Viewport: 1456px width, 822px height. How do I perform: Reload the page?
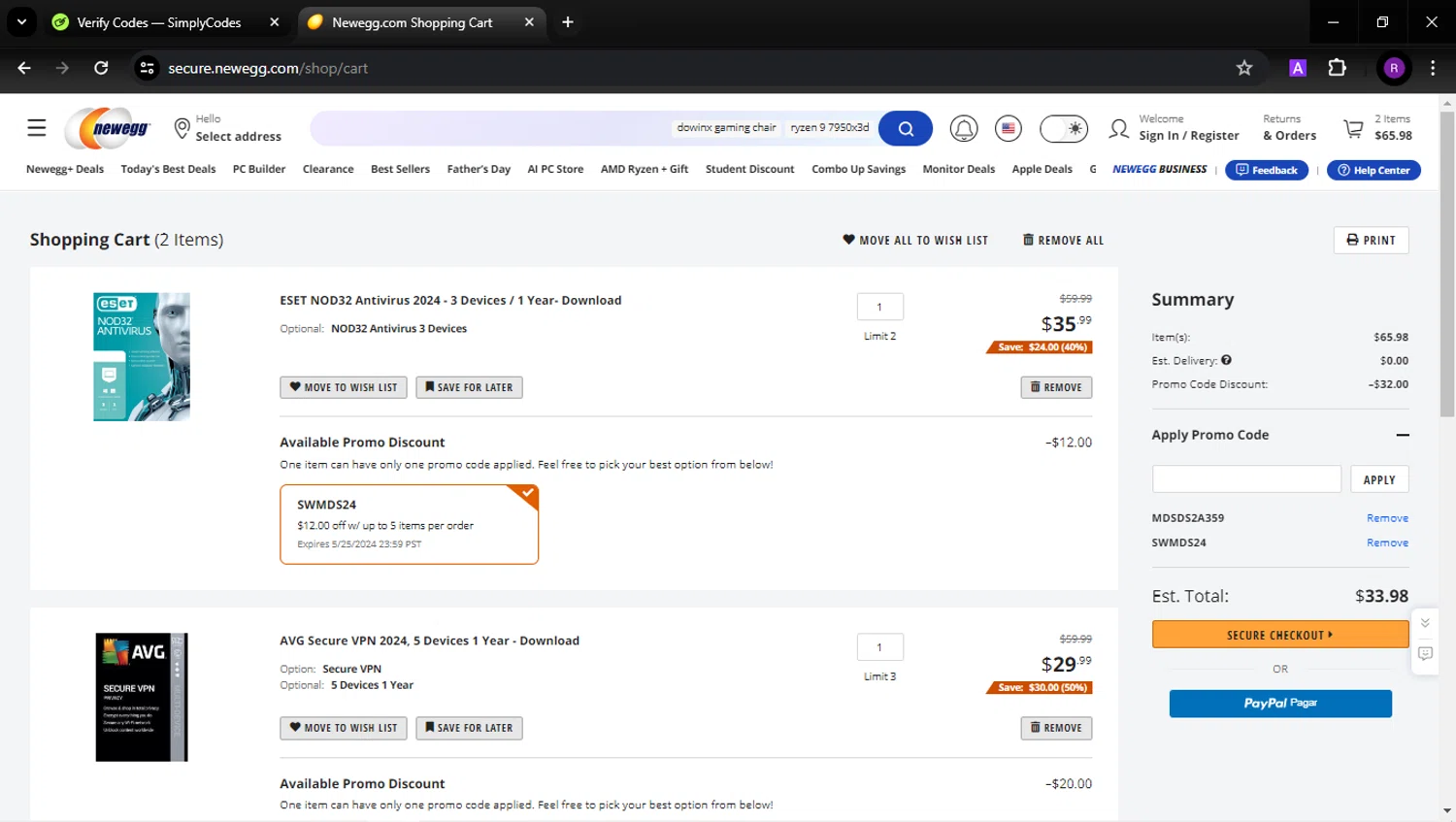coord(101,68)
